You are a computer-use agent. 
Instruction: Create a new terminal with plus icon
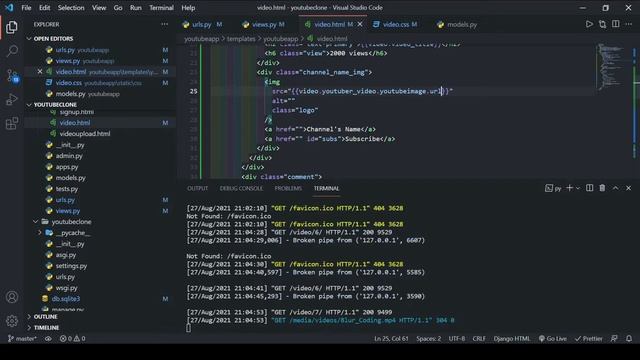pyautogui.click(x=570, y=188)
